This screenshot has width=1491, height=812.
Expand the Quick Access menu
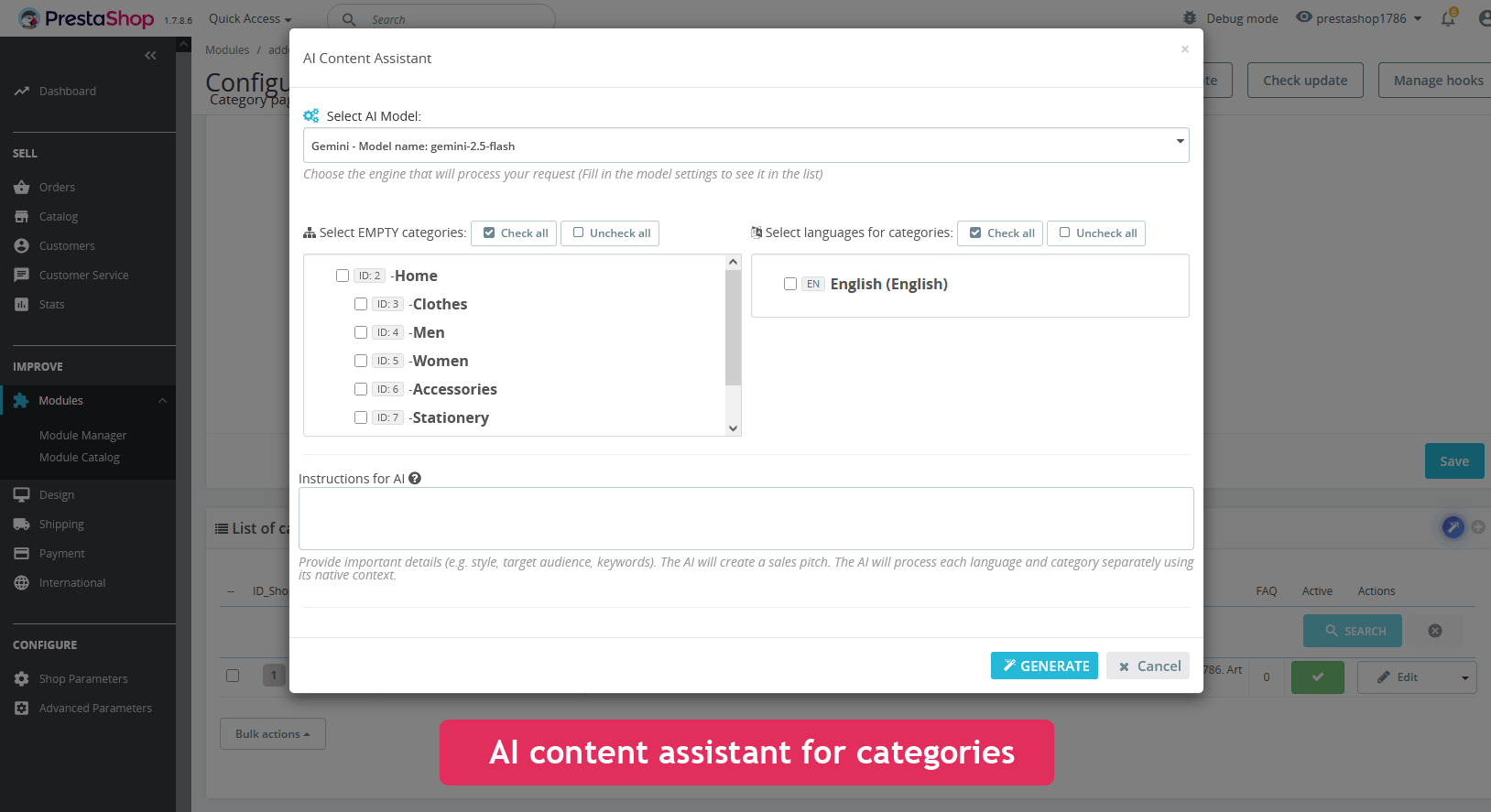pyautogui.click(x=249, y=18)
